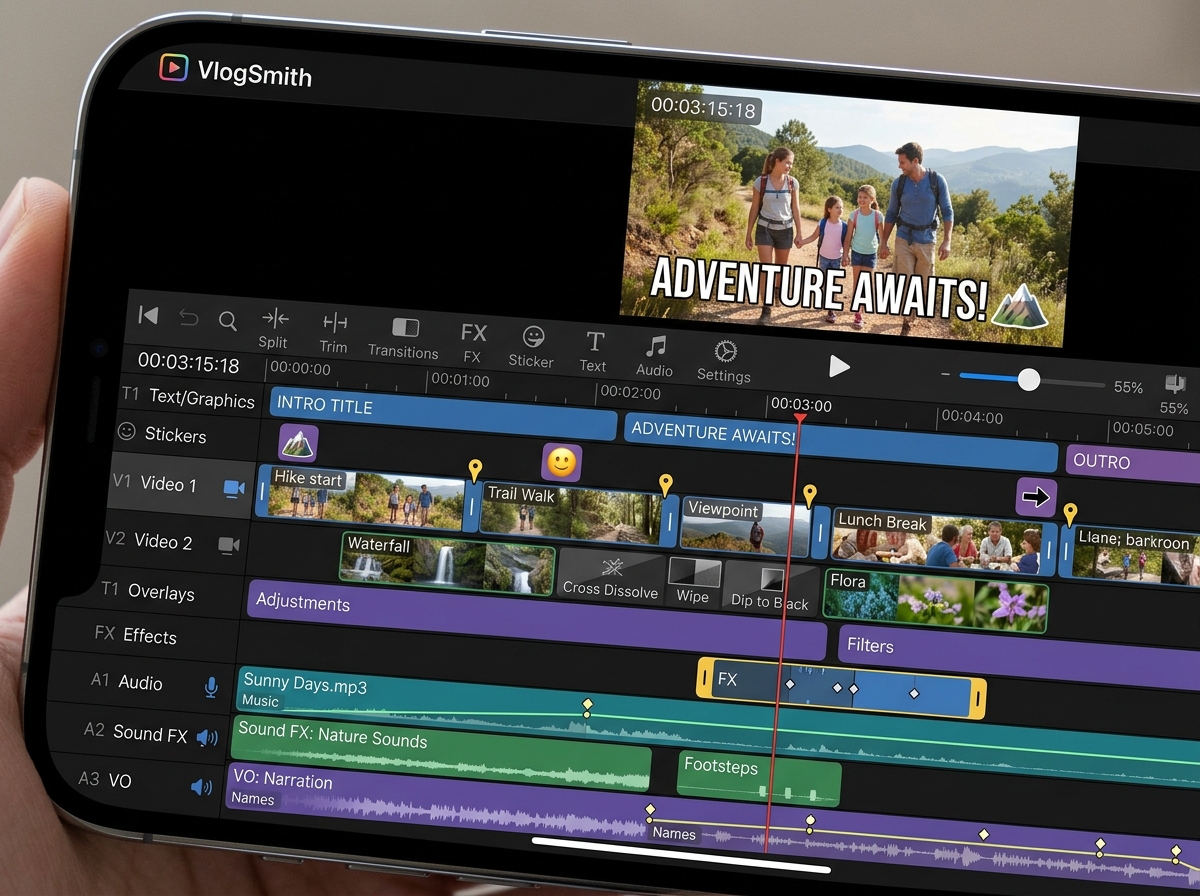Tap the Play button
This screenshot has width=1200, height=896.
click(839, 367)
